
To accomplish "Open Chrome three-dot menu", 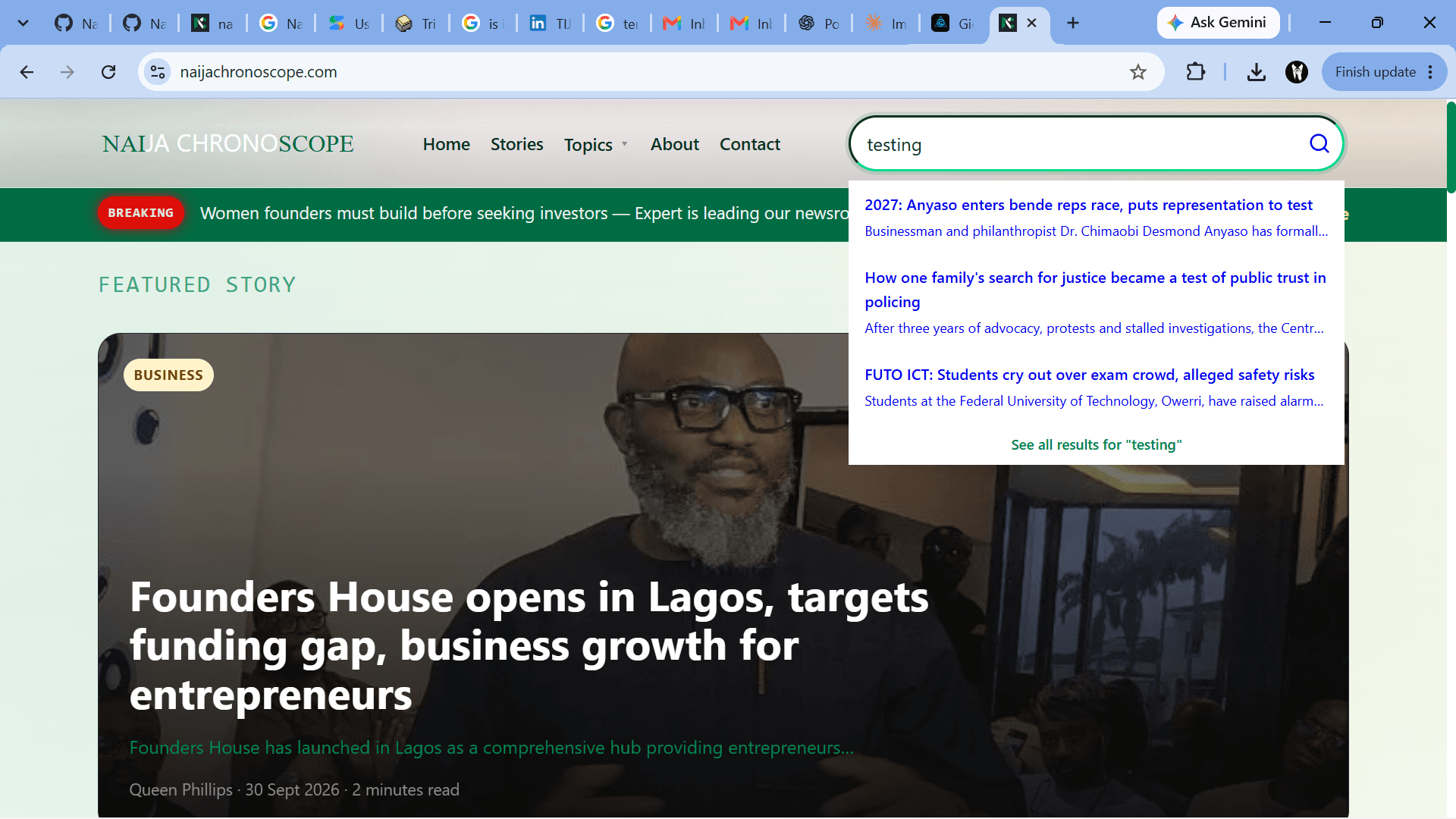I will [1430, 72].
